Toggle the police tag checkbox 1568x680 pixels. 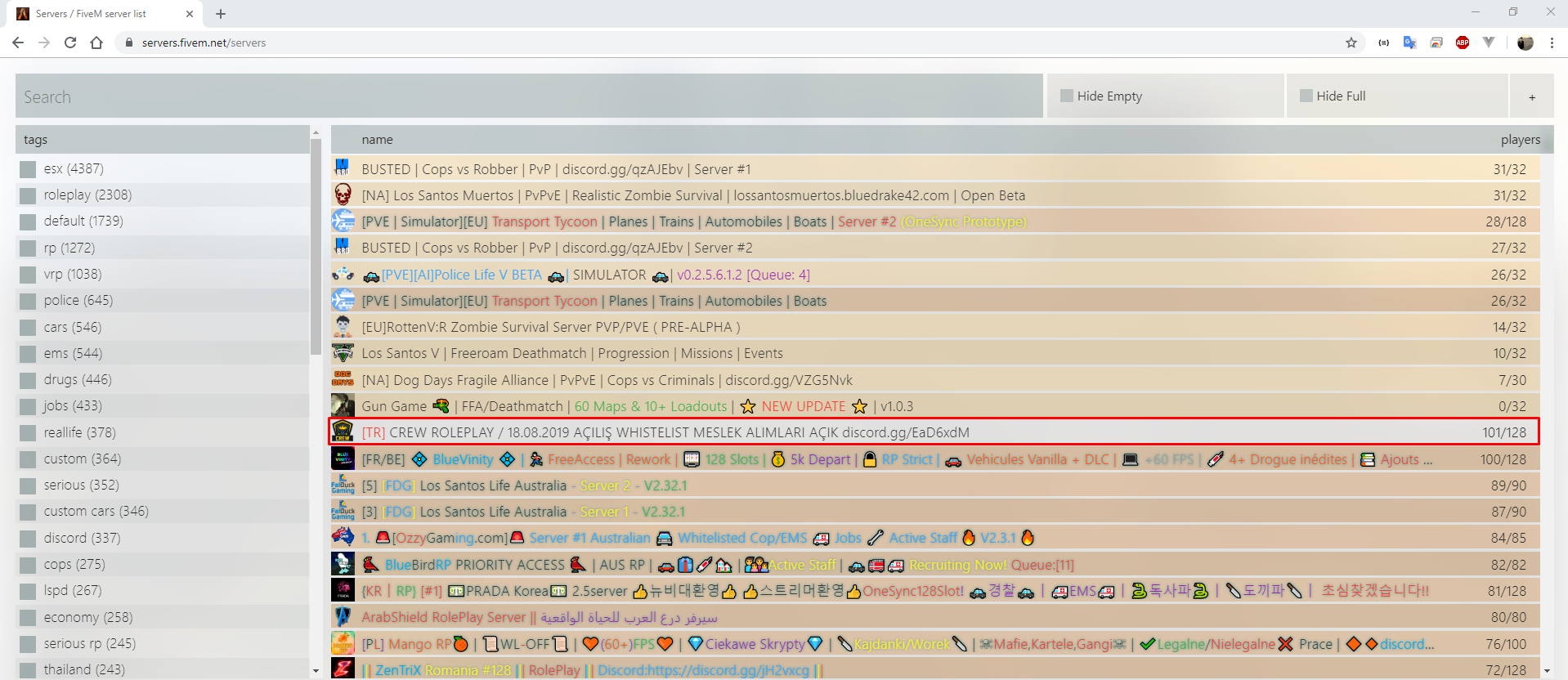tap(28, 301)
